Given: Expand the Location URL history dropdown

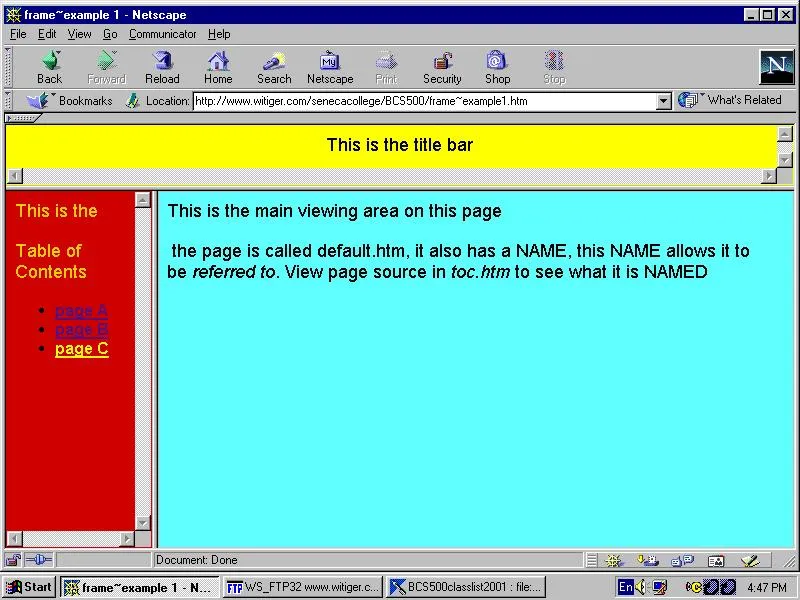Looking at the screenshot, I should pos(662,100).
